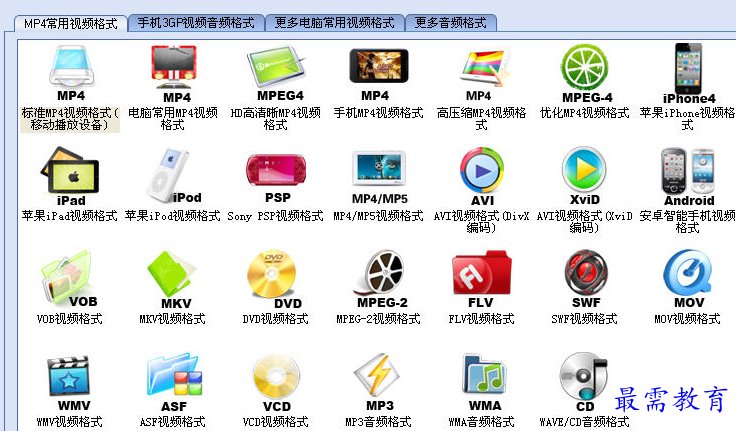The height and width of the screenshot is (431, 736).
Task: Click the WMA音频格式 label
Action: click(482, 422)
